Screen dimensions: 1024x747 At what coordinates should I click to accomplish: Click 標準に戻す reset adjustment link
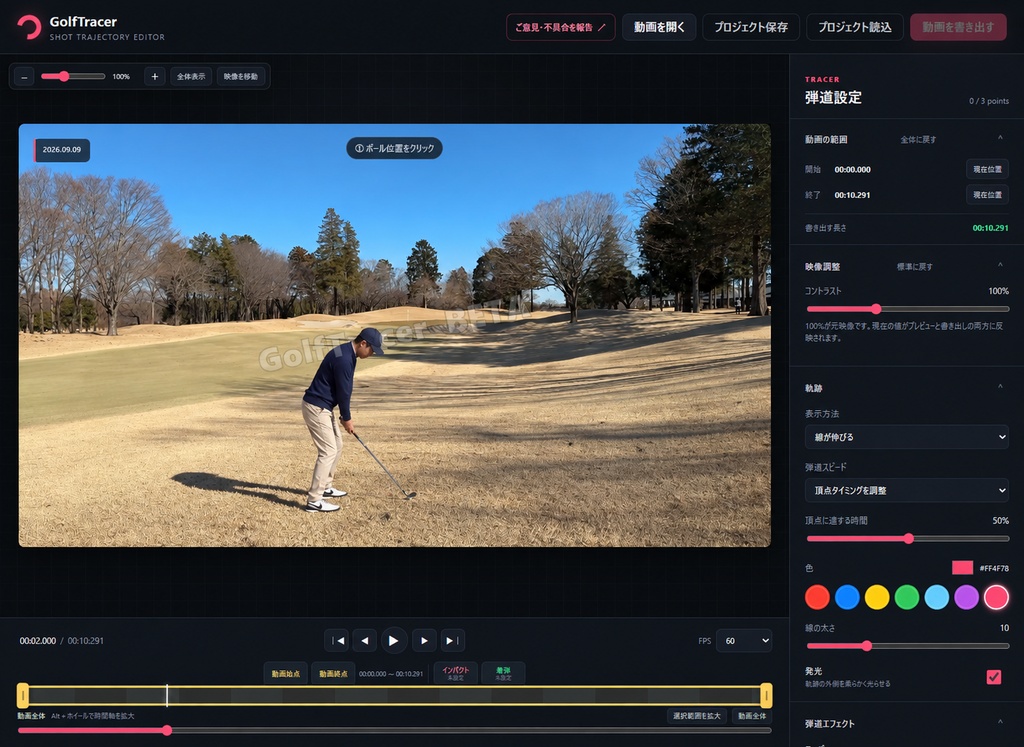(914, 266)
